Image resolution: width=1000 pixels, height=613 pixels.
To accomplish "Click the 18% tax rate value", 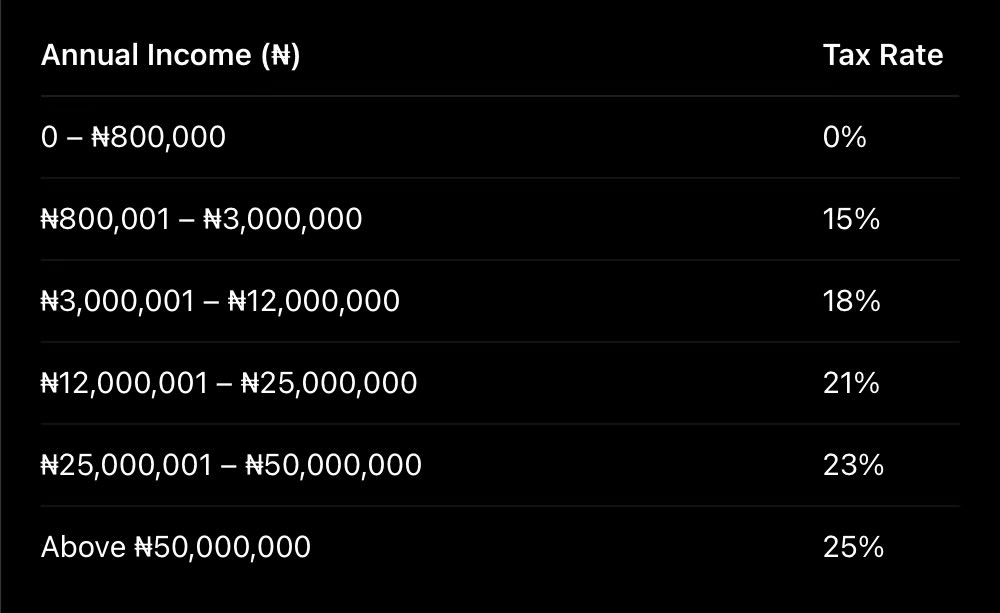I will pyautogui.click(x=851, y=301).
